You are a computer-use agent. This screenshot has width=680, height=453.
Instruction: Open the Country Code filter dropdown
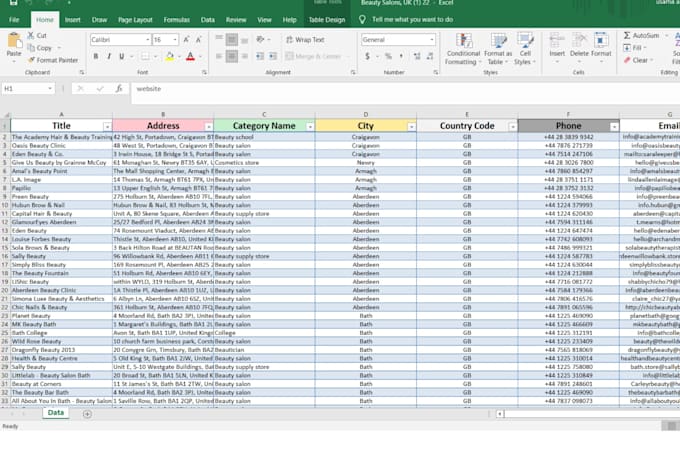click(513, 127)
